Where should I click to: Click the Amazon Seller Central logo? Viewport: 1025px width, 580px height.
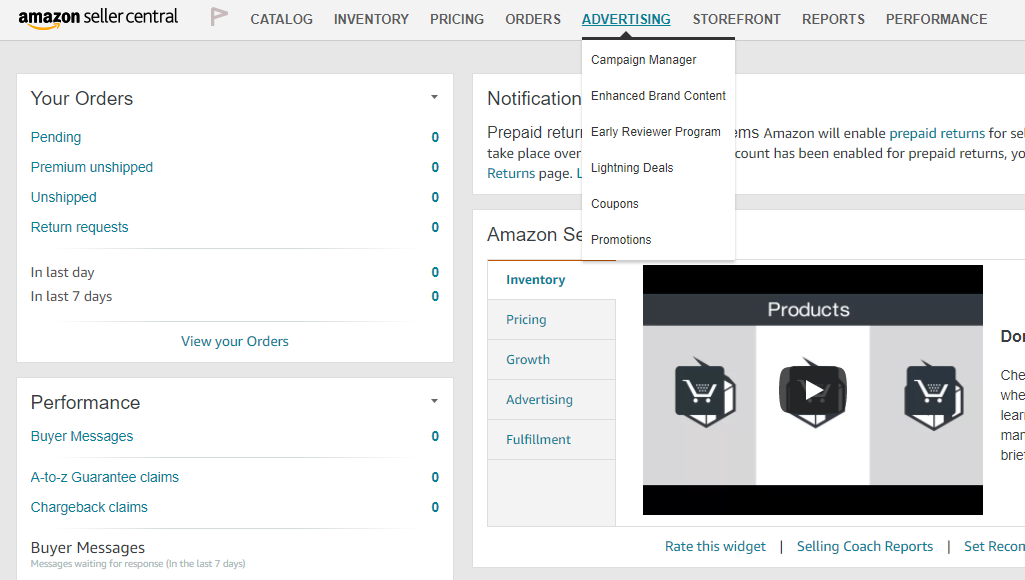98,18
